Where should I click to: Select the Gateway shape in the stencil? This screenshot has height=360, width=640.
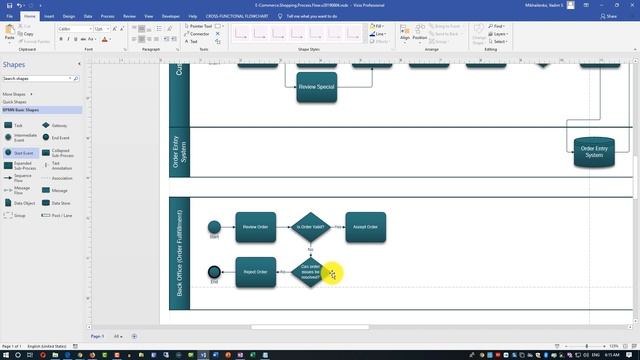click(x=54, y=125)
